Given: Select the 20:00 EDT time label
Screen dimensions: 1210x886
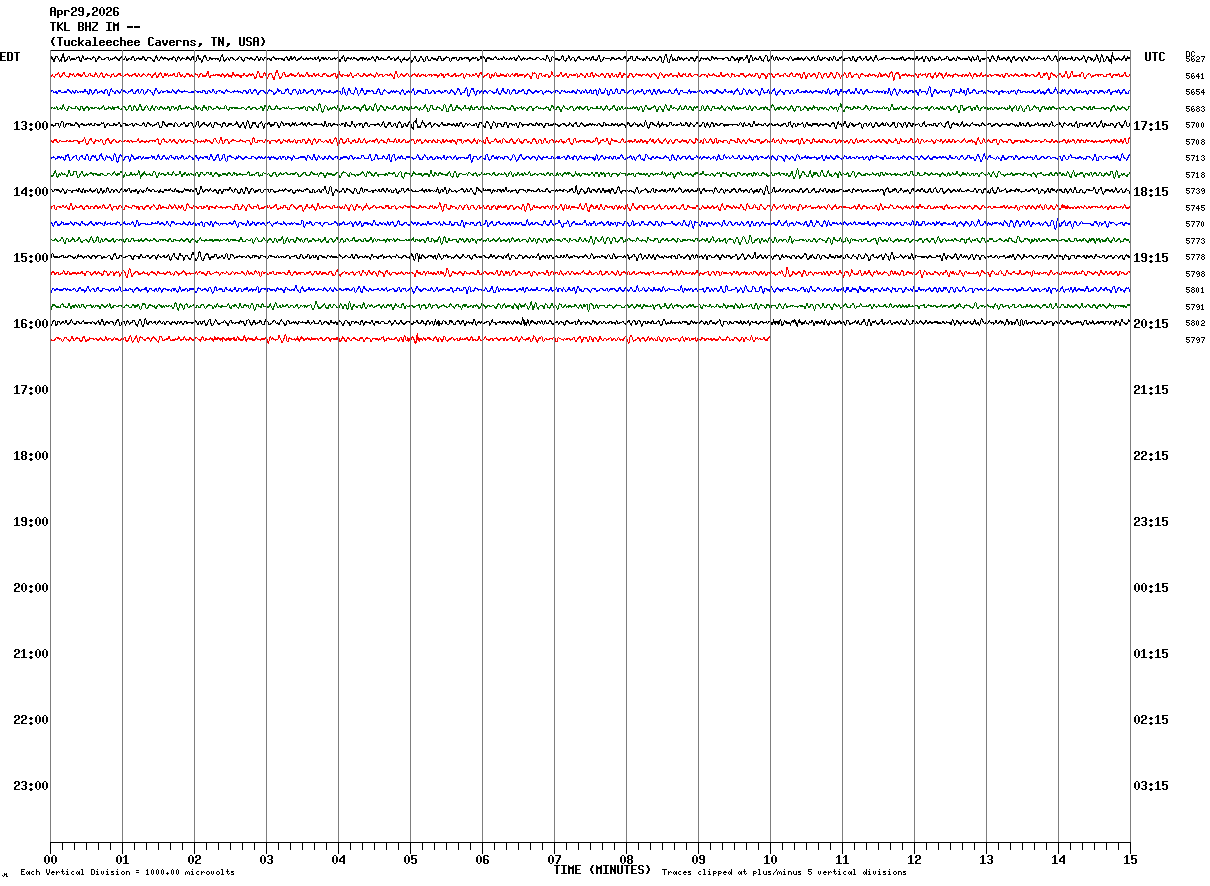Looking at the screenshot, I should click(31, 588).
